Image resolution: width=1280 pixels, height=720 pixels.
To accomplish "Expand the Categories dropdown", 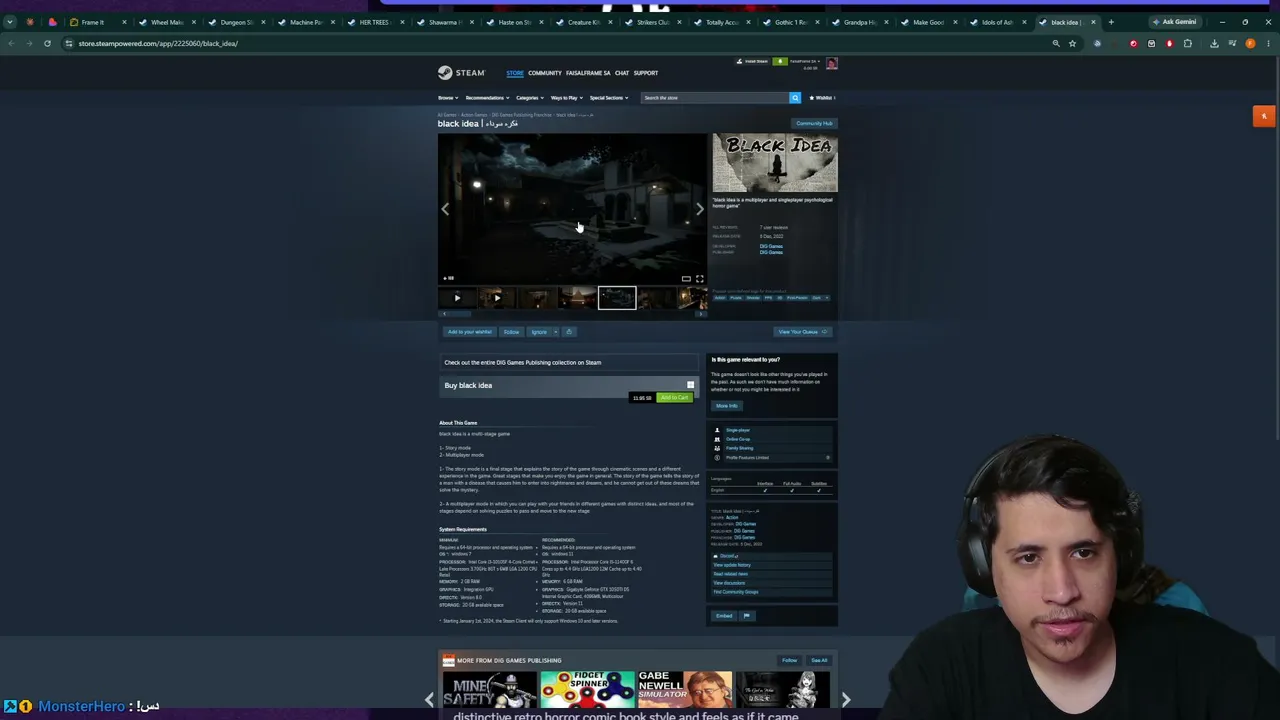I will pyautogui.click(x=530, y=98).
